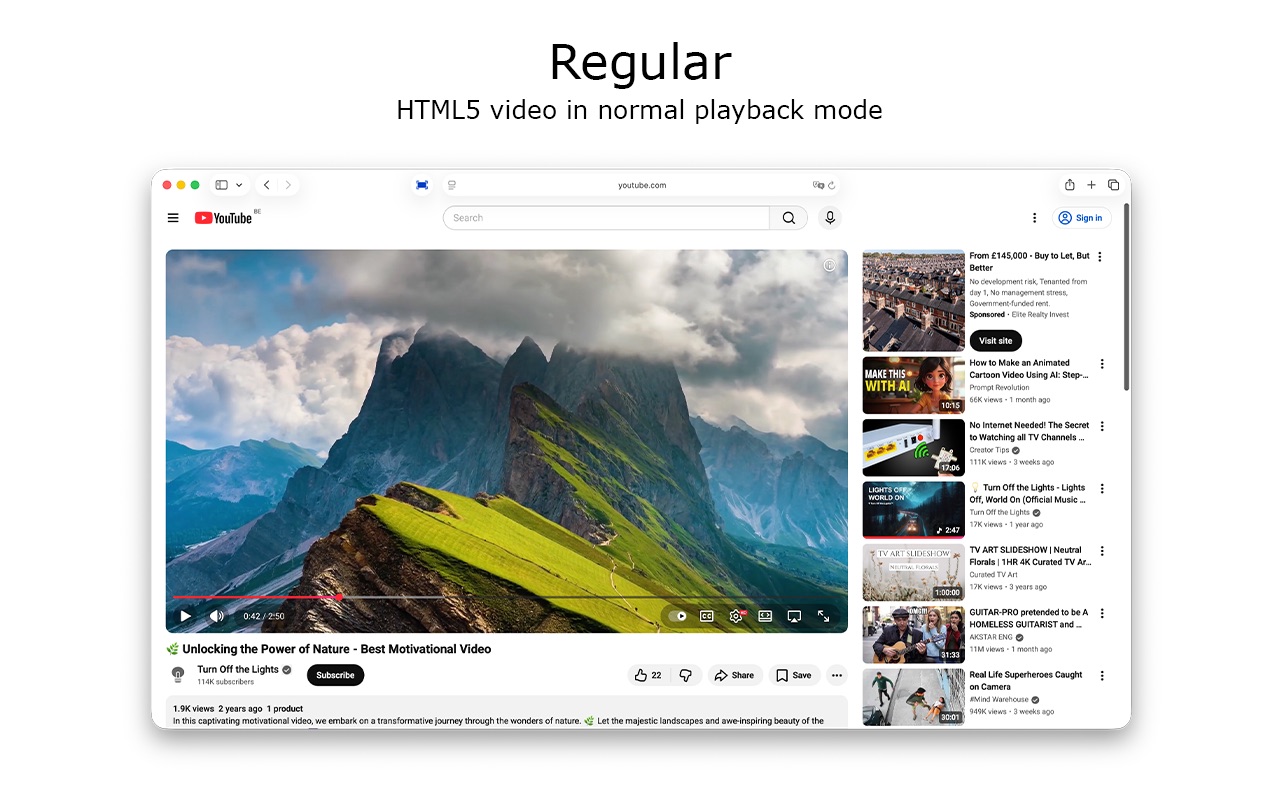Go to the YouTube home logo
1280x800 pixels.
tap(223, 218)
